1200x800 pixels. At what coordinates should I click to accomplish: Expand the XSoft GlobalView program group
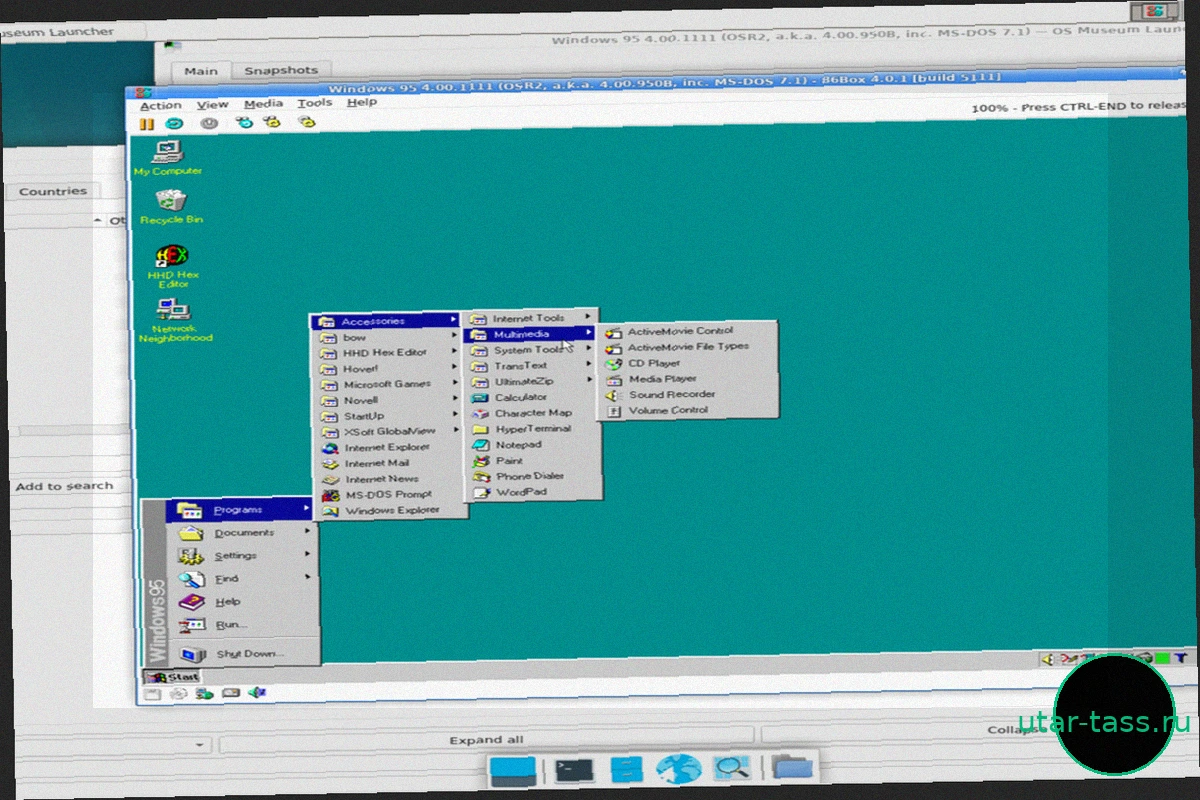point(390,432)
